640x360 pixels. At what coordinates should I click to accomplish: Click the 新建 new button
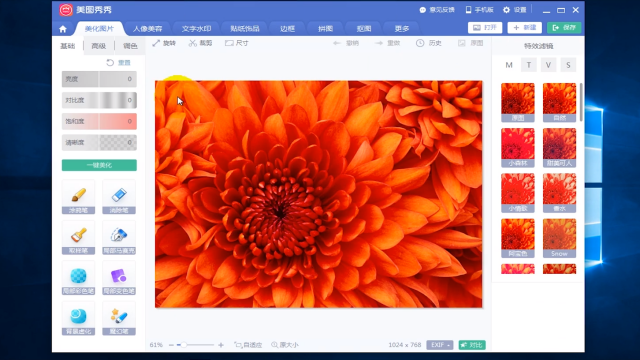pyautogui.click(x=524, y=27)
